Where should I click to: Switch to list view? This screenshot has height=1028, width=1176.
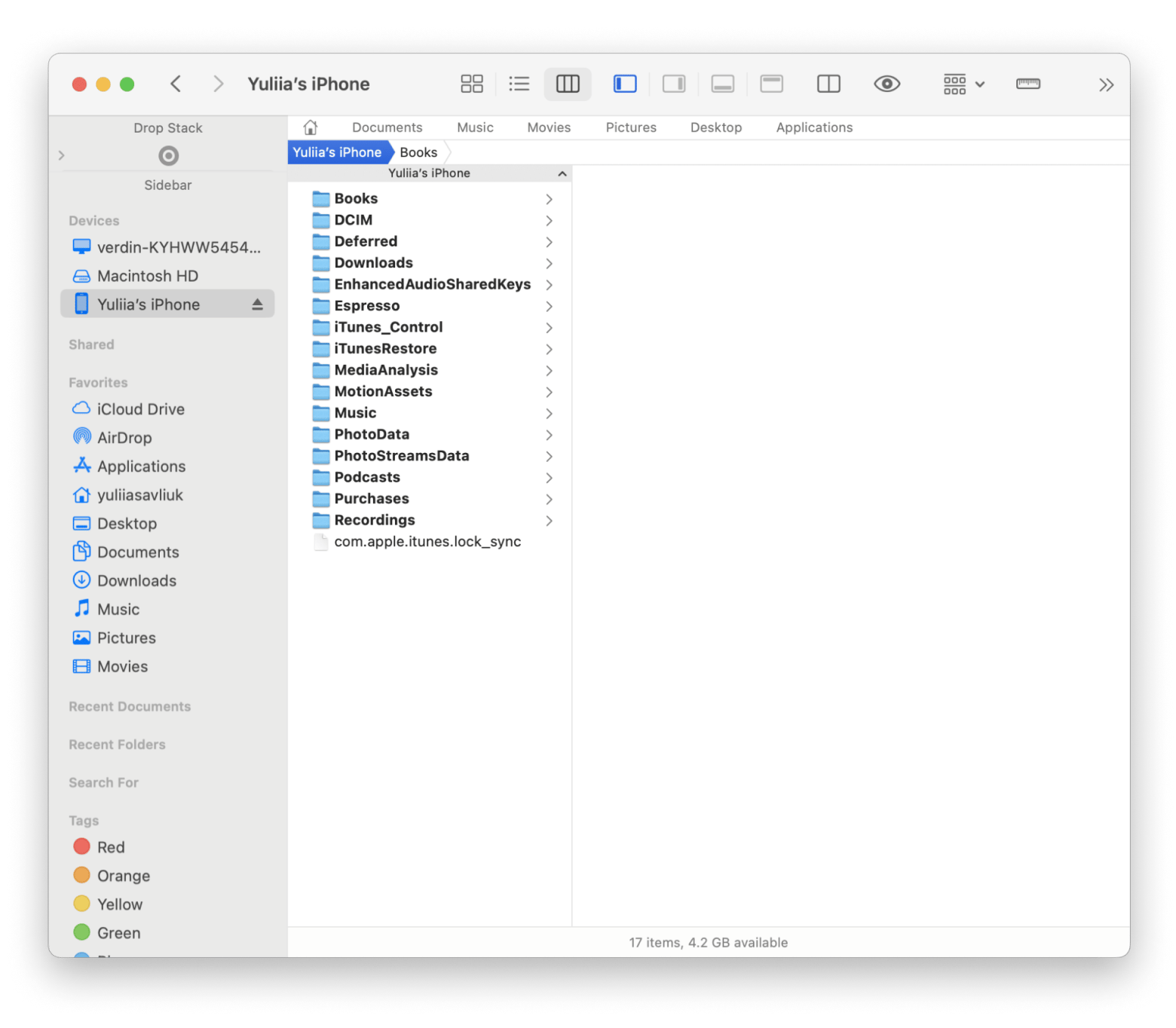(519, 84)
